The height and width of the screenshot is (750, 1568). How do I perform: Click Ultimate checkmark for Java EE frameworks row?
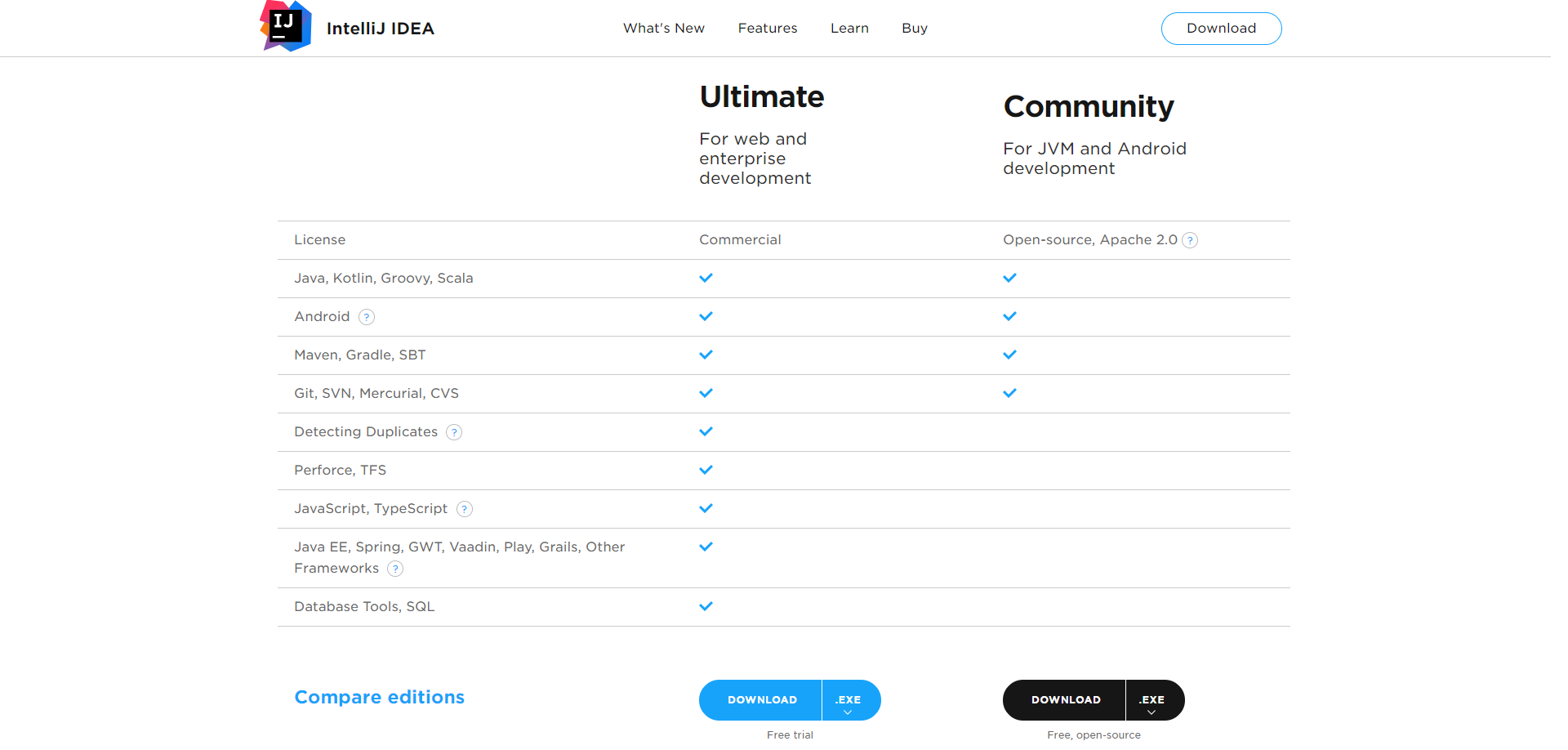(706, 547)
